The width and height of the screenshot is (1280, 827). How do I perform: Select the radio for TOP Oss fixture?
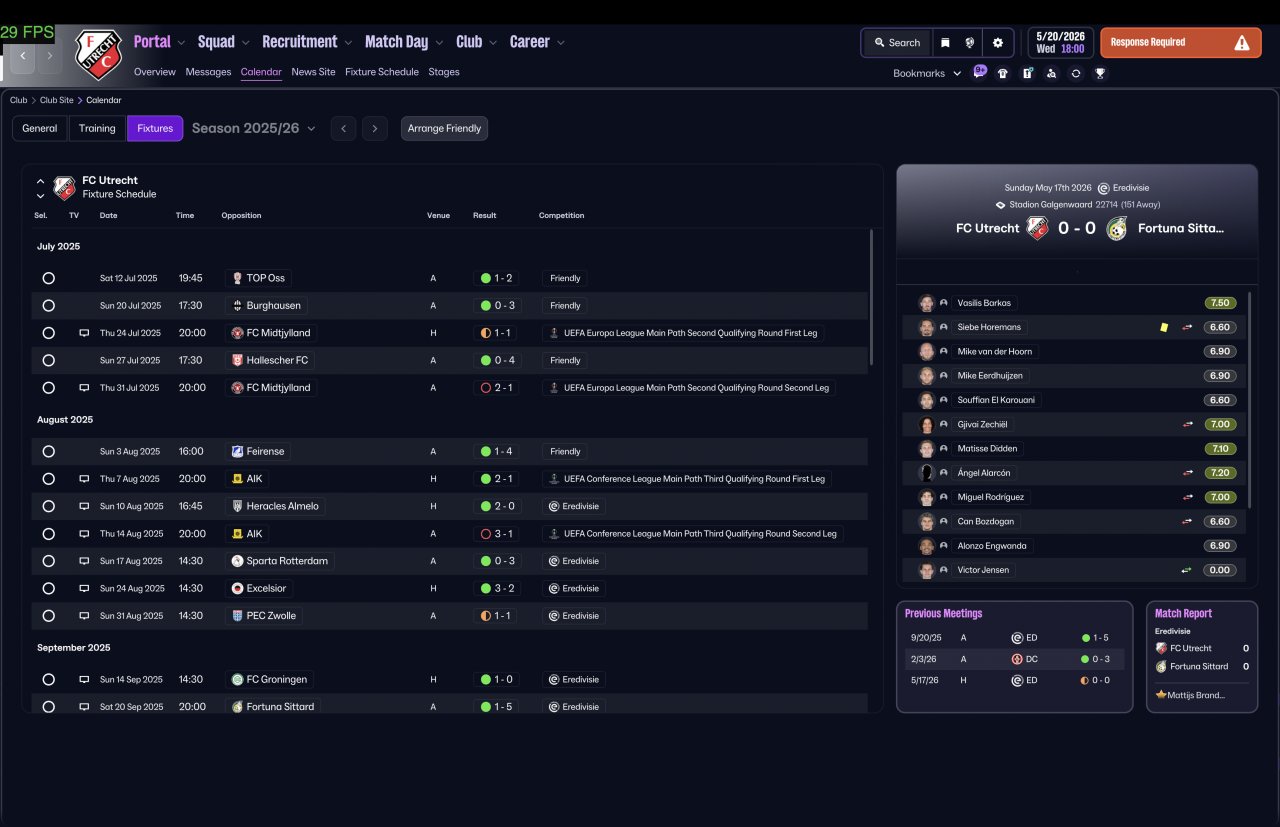click(x=49, y=278)
